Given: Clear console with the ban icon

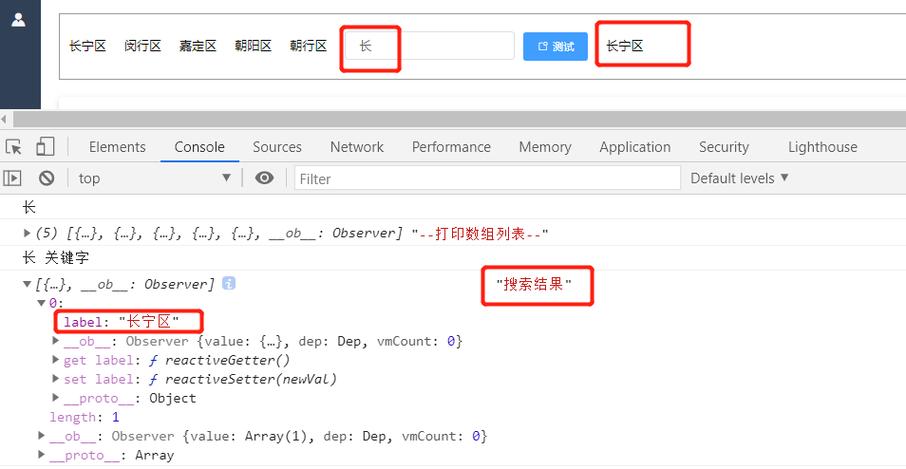Looking at the screenshot, I should click(47, 178).
